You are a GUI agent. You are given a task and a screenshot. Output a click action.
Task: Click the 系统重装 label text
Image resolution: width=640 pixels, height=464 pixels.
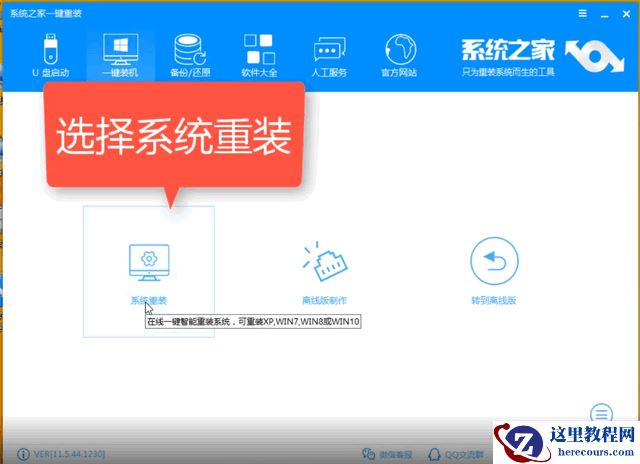(149, 301)
